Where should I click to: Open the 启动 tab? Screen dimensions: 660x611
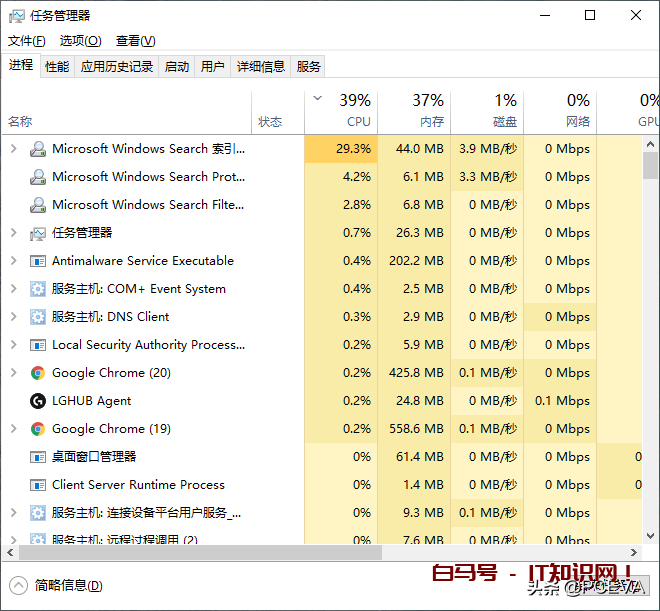coord(177,67)
